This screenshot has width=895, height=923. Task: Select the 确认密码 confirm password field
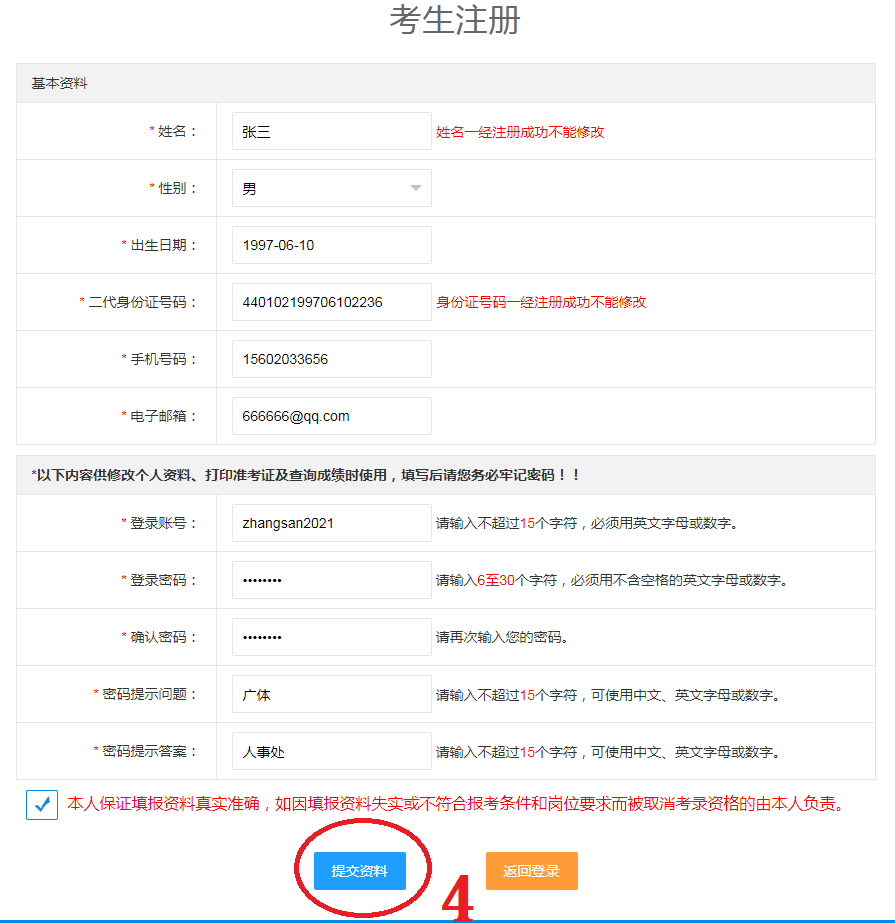330,637
